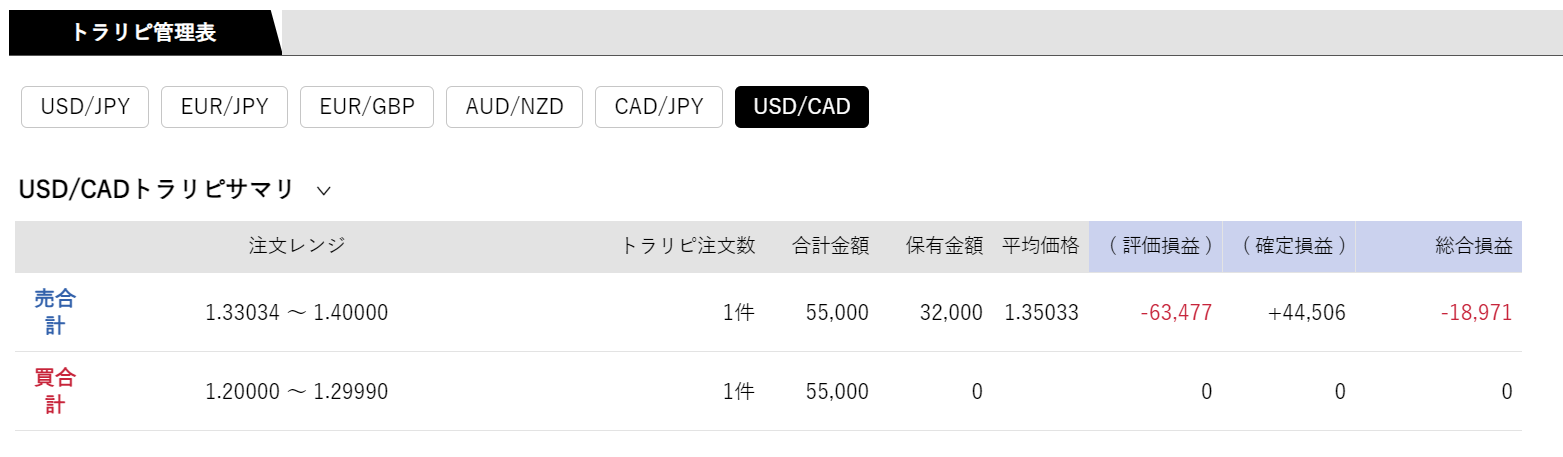Image resolution: width=1563 pixels, height=457 pixels.
Task: Click the トラリピ注文数 column header
Action: pos(688,246)
